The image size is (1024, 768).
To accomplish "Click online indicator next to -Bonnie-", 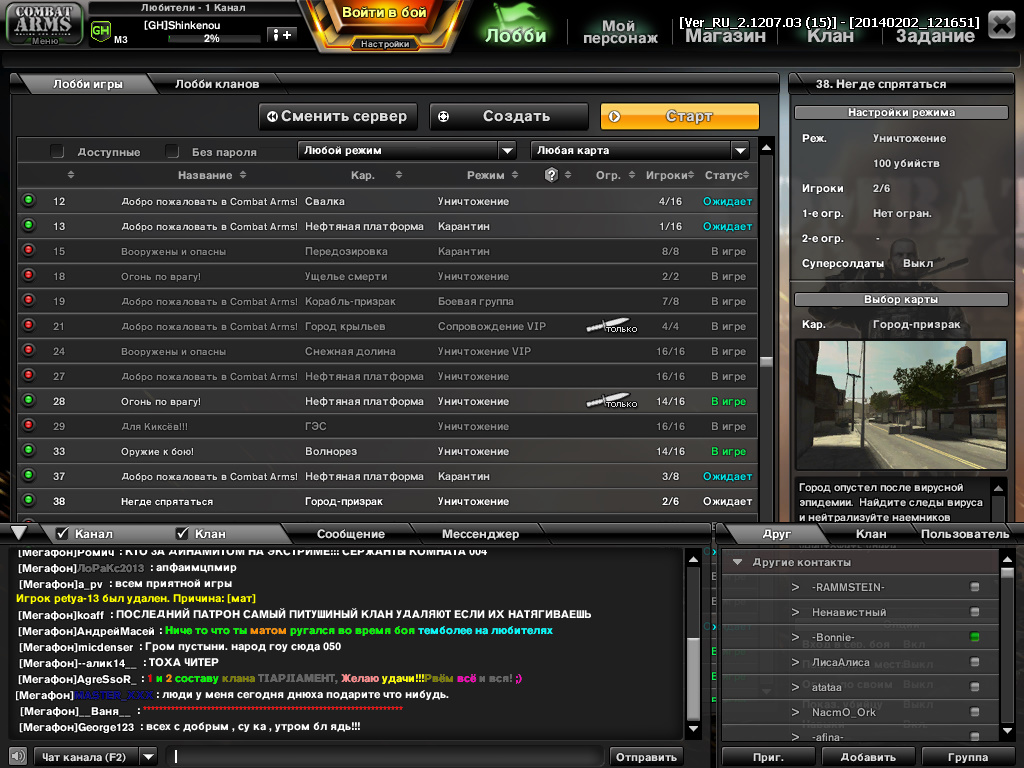I will coord(975,637).
